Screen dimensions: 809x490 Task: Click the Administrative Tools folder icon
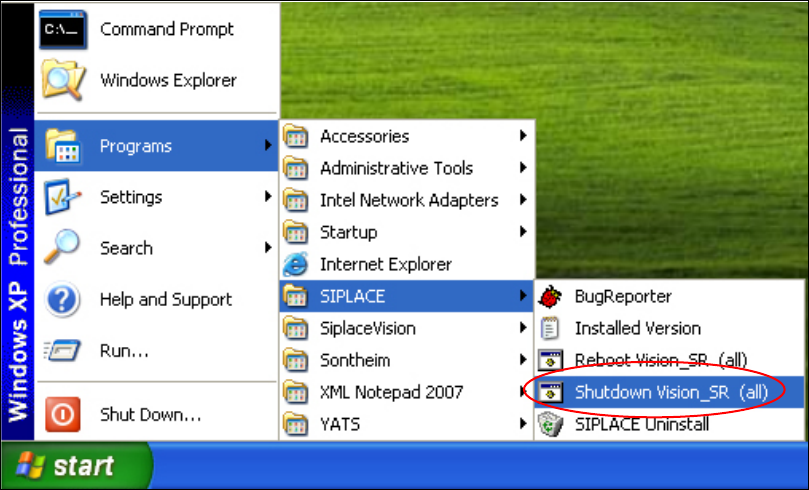[x=296, y=168]
